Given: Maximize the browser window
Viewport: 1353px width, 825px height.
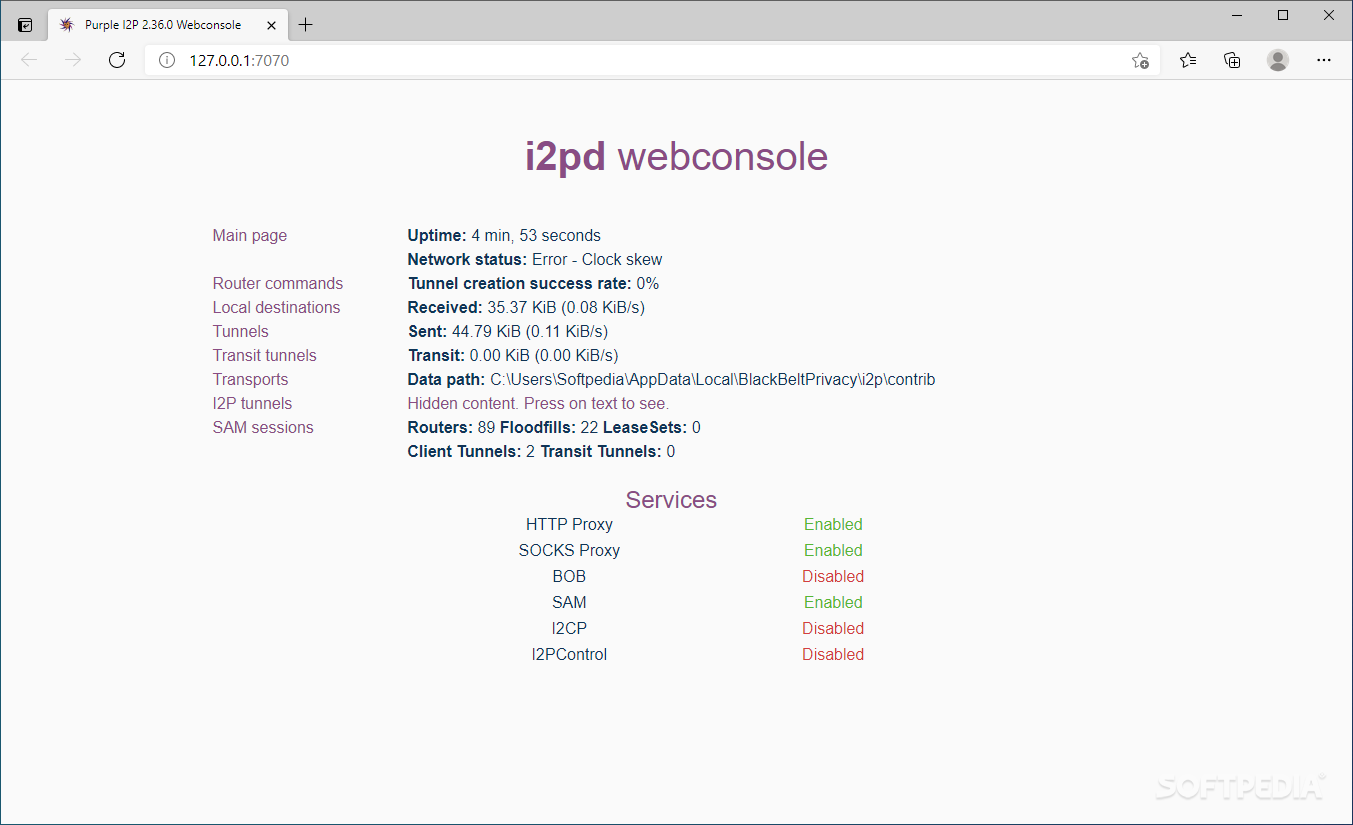Looking at the screenshot, I should coord(1283,14).
